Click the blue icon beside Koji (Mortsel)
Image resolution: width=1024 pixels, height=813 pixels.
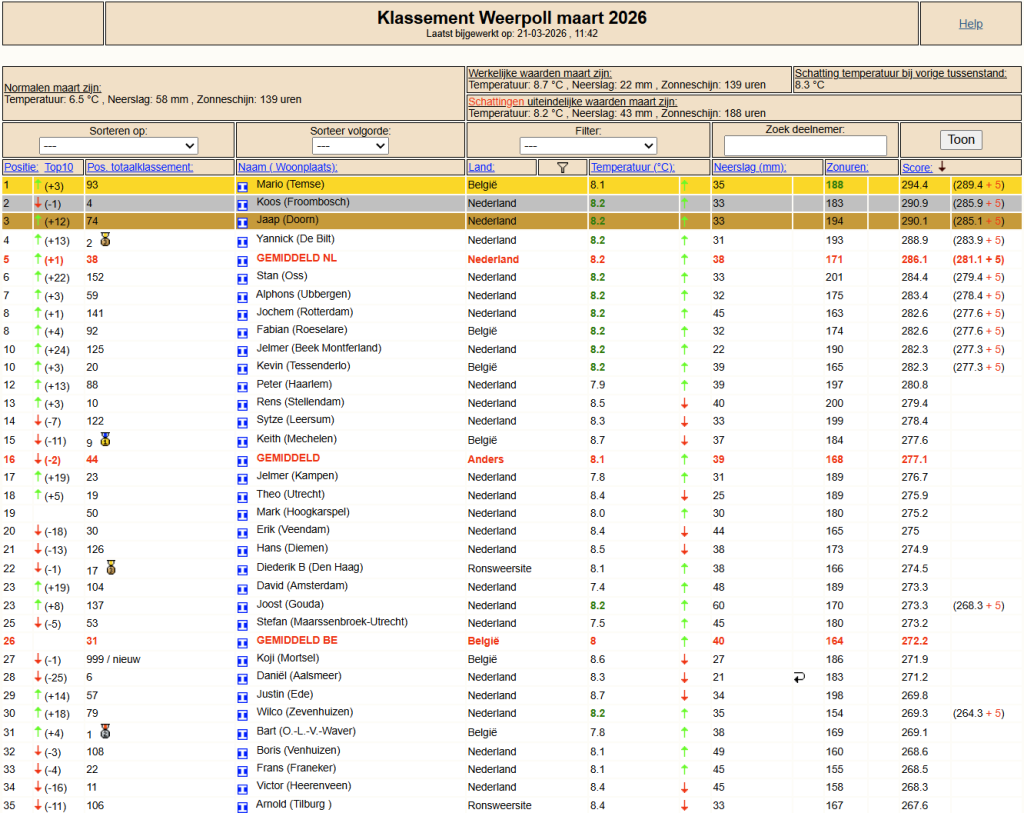(242, 659)
